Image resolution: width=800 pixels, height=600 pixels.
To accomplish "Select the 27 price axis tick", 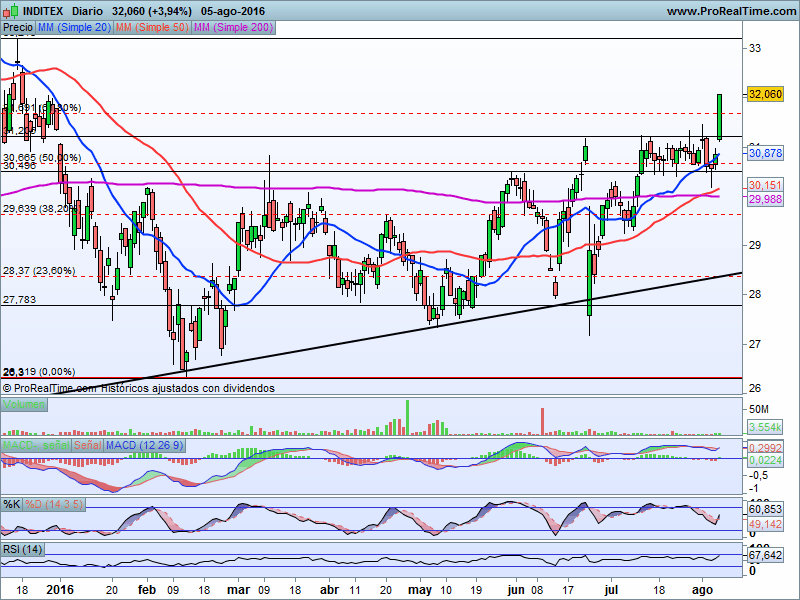I will click(754, 344).
